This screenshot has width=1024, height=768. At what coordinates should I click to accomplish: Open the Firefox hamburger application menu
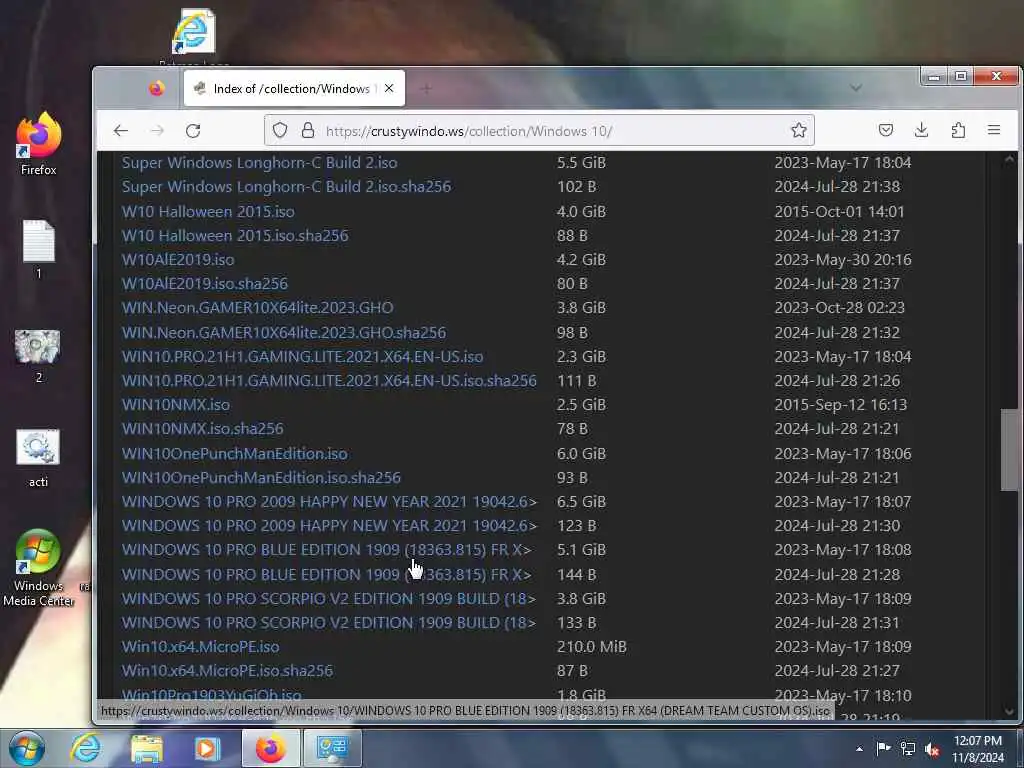point(994,131)
